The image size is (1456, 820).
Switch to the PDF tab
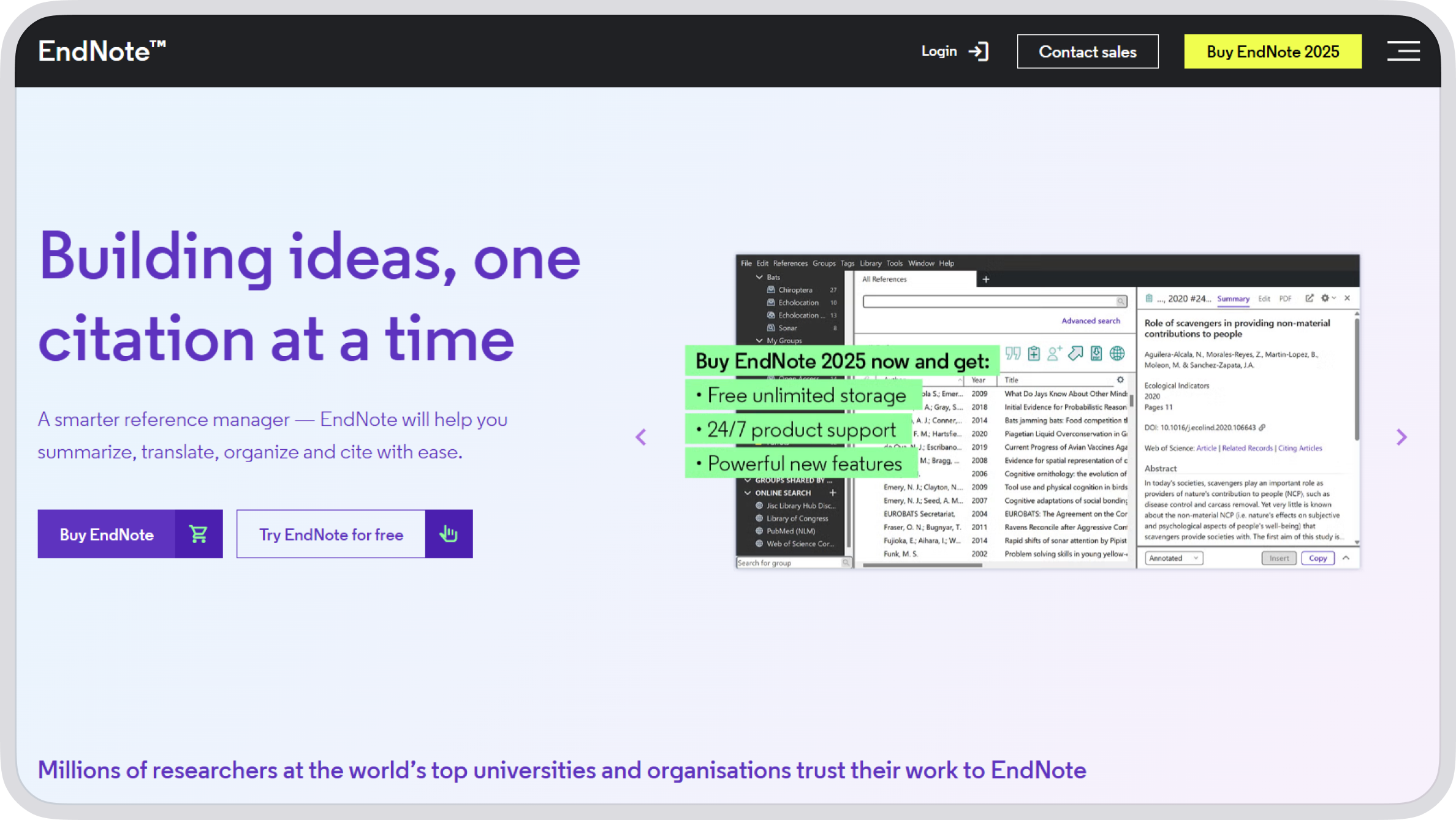tap(1285, 299)
